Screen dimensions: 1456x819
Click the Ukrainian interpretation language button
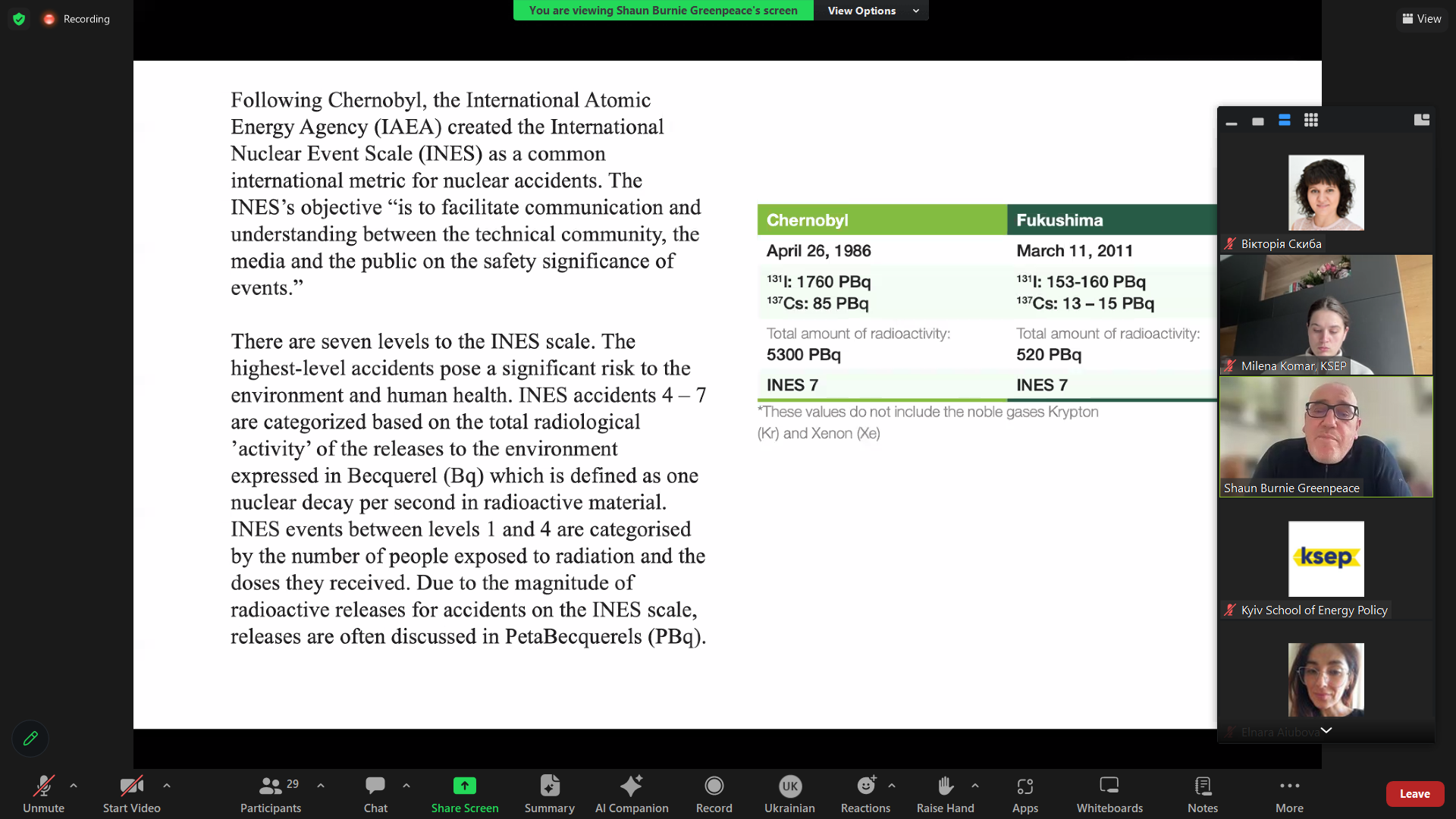click(x=789, y=793)
